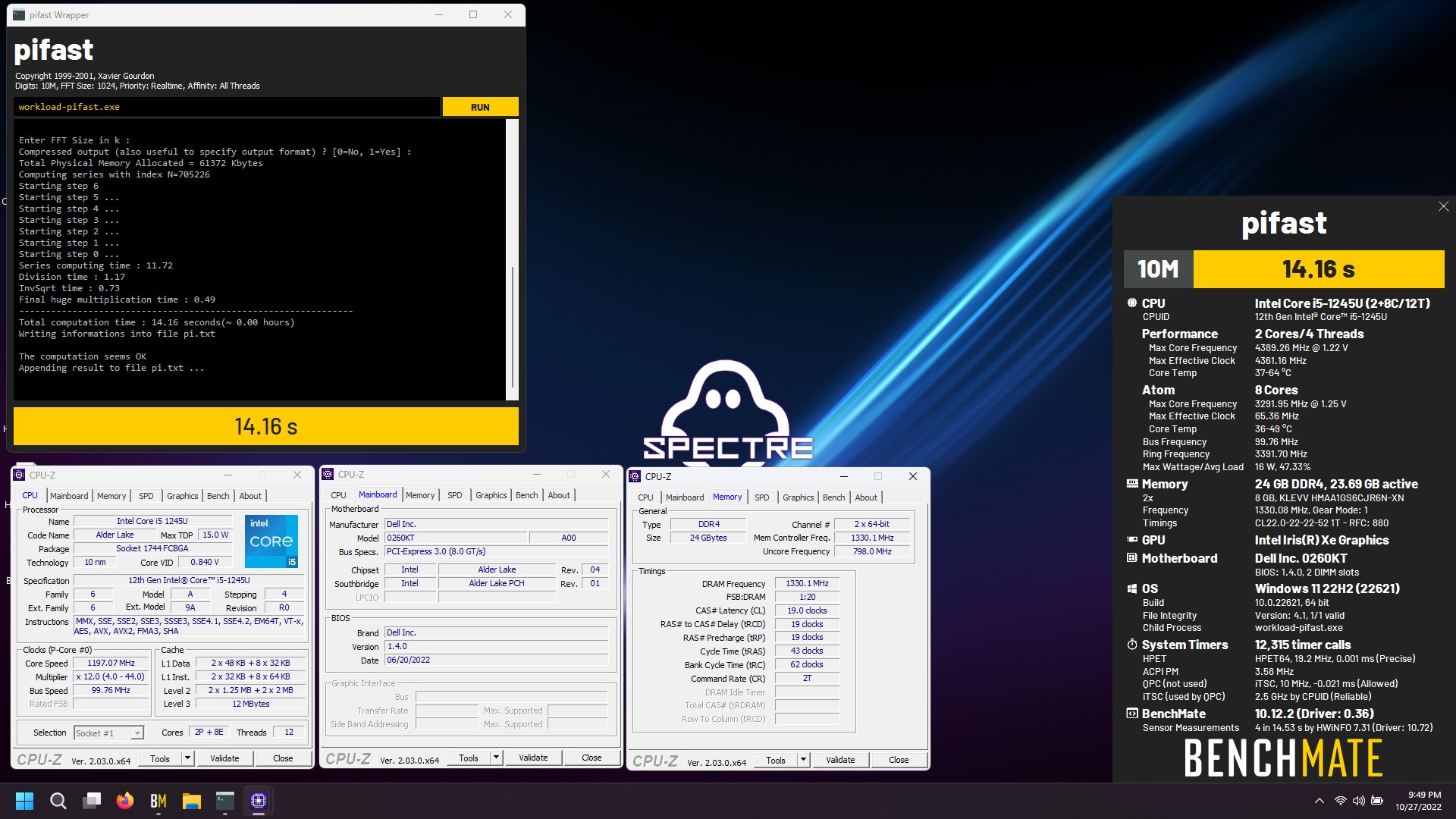The width and height of the screenshot is (1456, 819).
Task: Open SPD tab in first CPU-Z window
Action: pos(146,496)
